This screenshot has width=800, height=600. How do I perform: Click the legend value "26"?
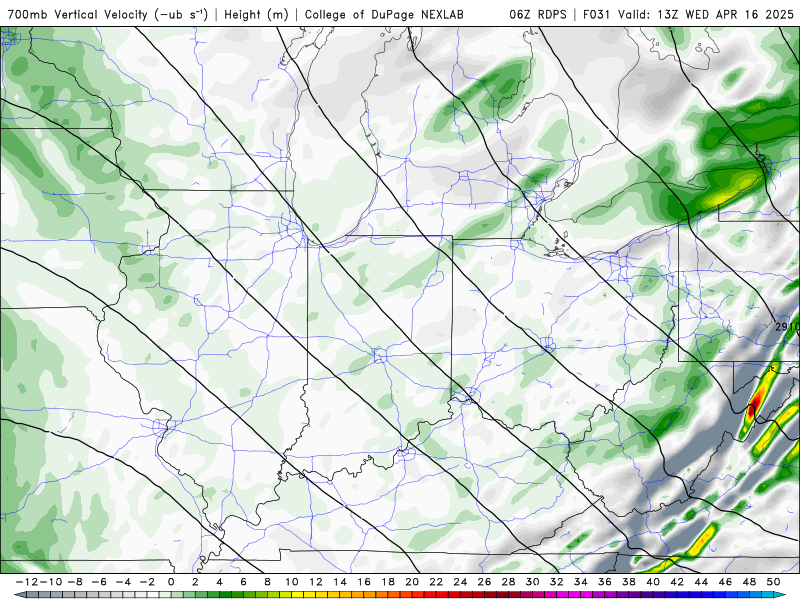[484, 582]
